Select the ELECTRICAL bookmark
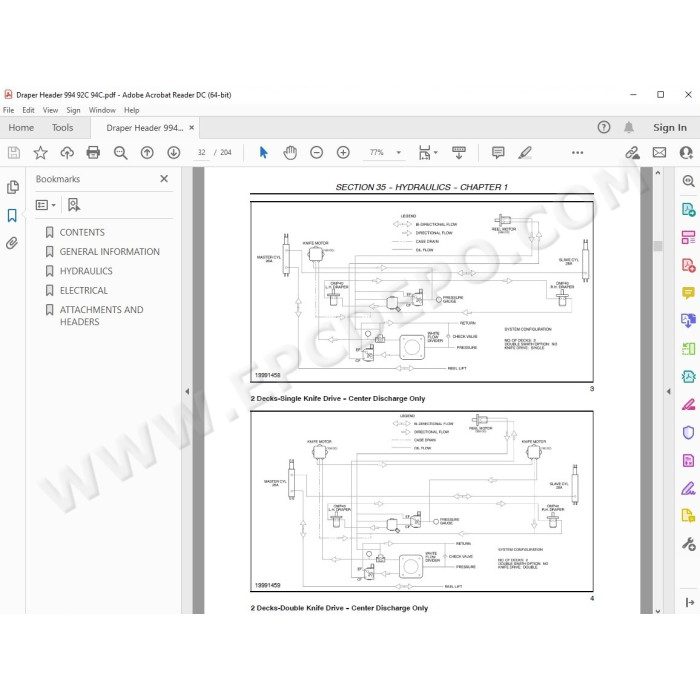 coord(83,291)
